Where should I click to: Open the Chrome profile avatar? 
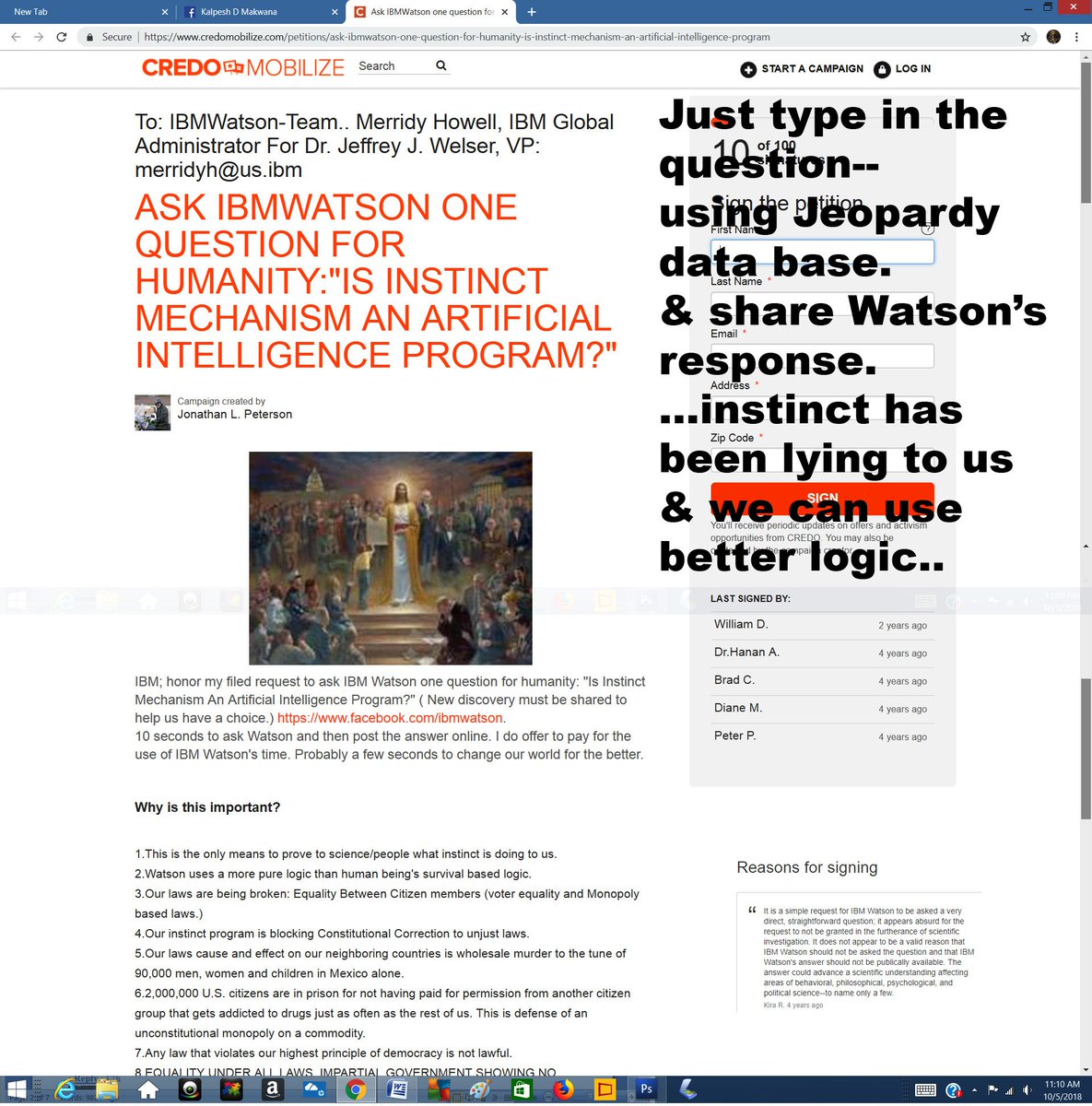click(x=1053, y=37)
